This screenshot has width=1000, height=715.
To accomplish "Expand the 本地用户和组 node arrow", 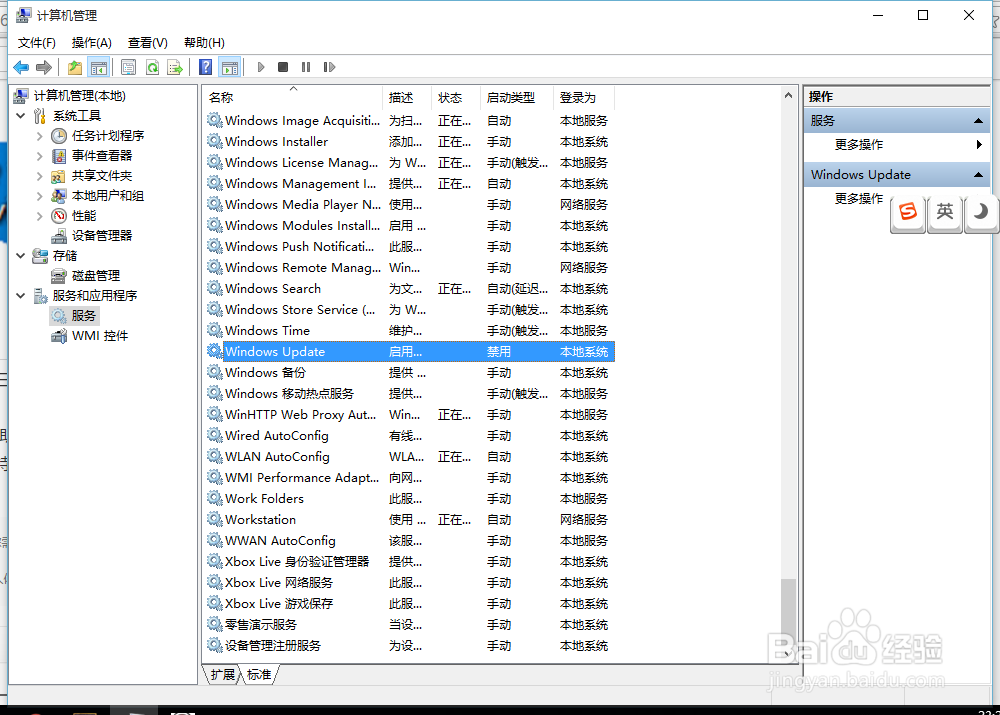I will (x=40, y=196).
